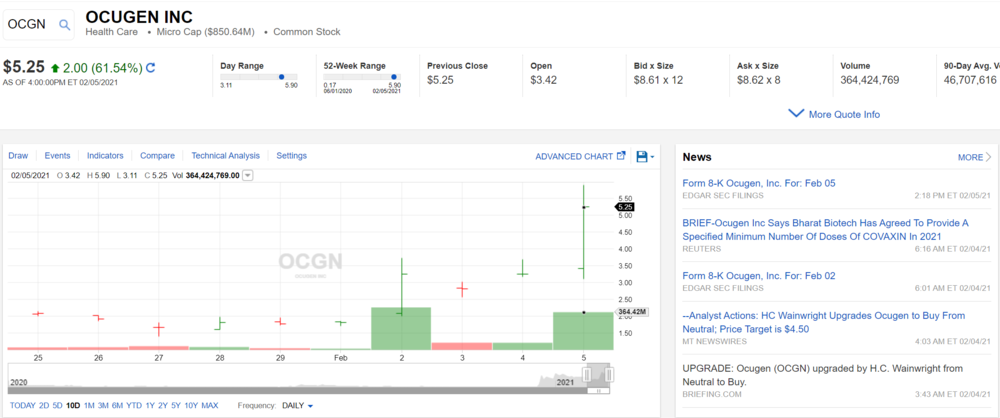Open the Advanced Chart popout icon

[x=621, y=156]
